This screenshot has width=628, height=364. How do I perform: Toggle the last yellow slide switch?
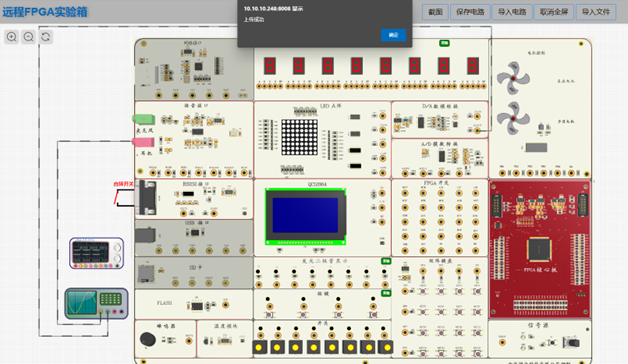coord(386,347)
